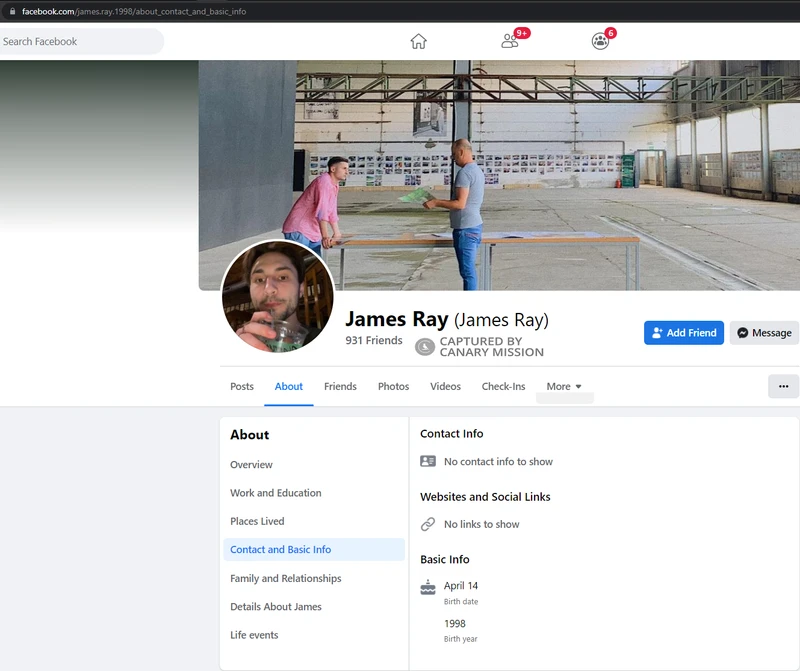
Task: Click the No contact info to show text
Action: (498, 462)
